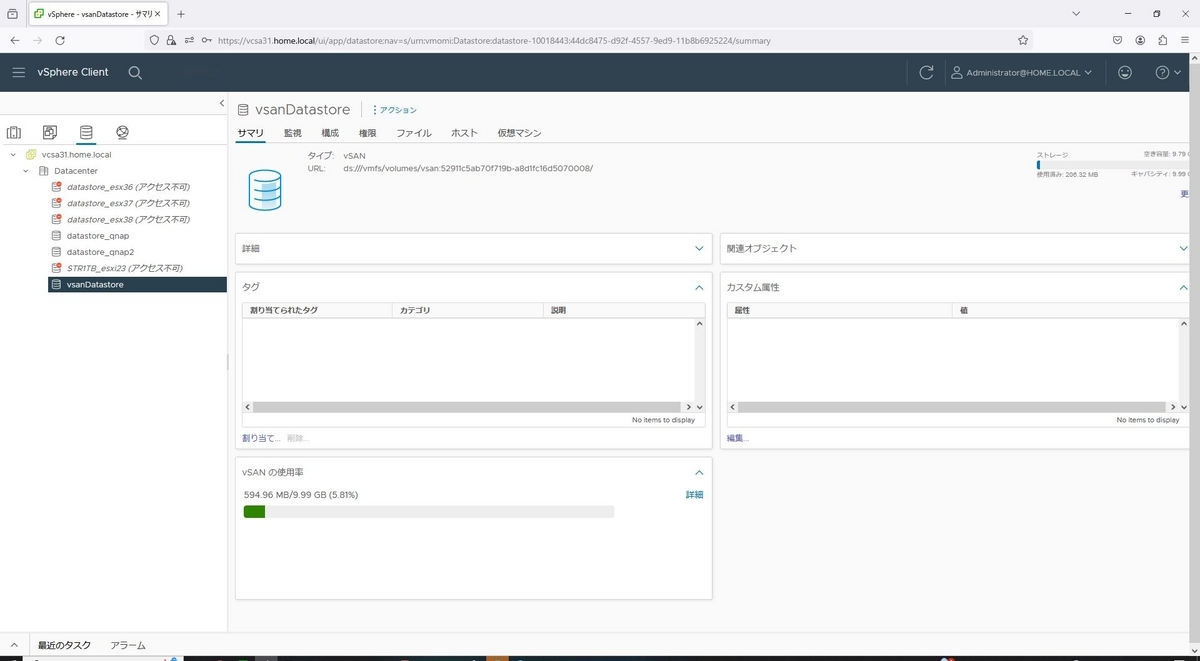Click the vSAN usage green progress bar
This screenshot has width=1200, height=661.
pyautogui.click(x=254, y=512)
